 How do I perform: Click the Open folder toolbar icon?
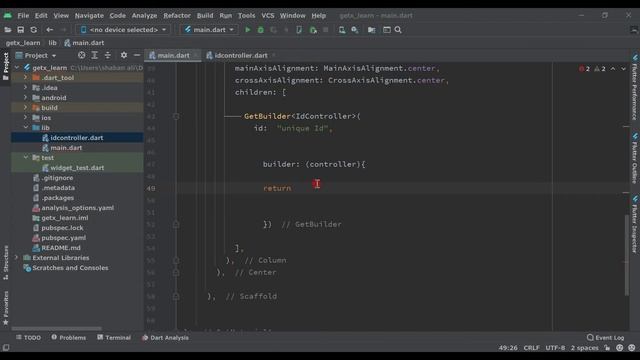[7, 30]
